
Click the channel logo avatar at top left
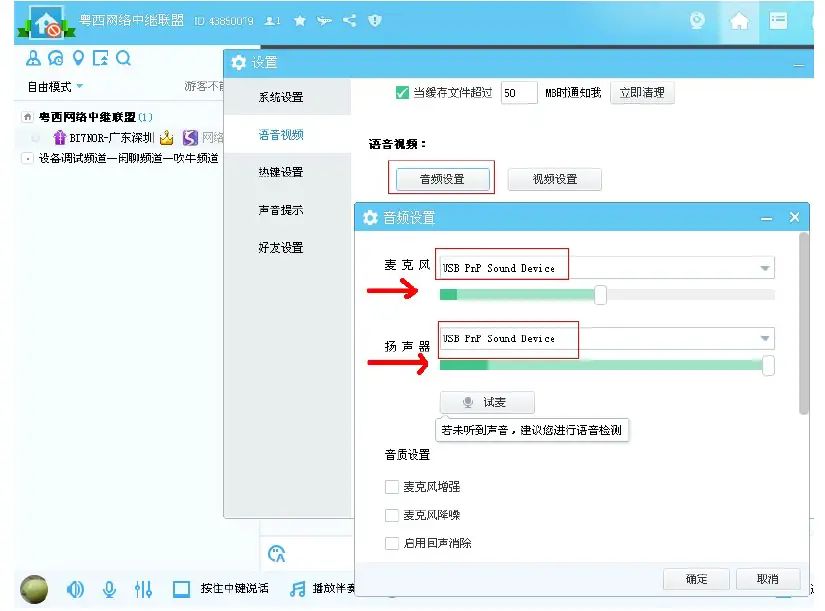47,23
